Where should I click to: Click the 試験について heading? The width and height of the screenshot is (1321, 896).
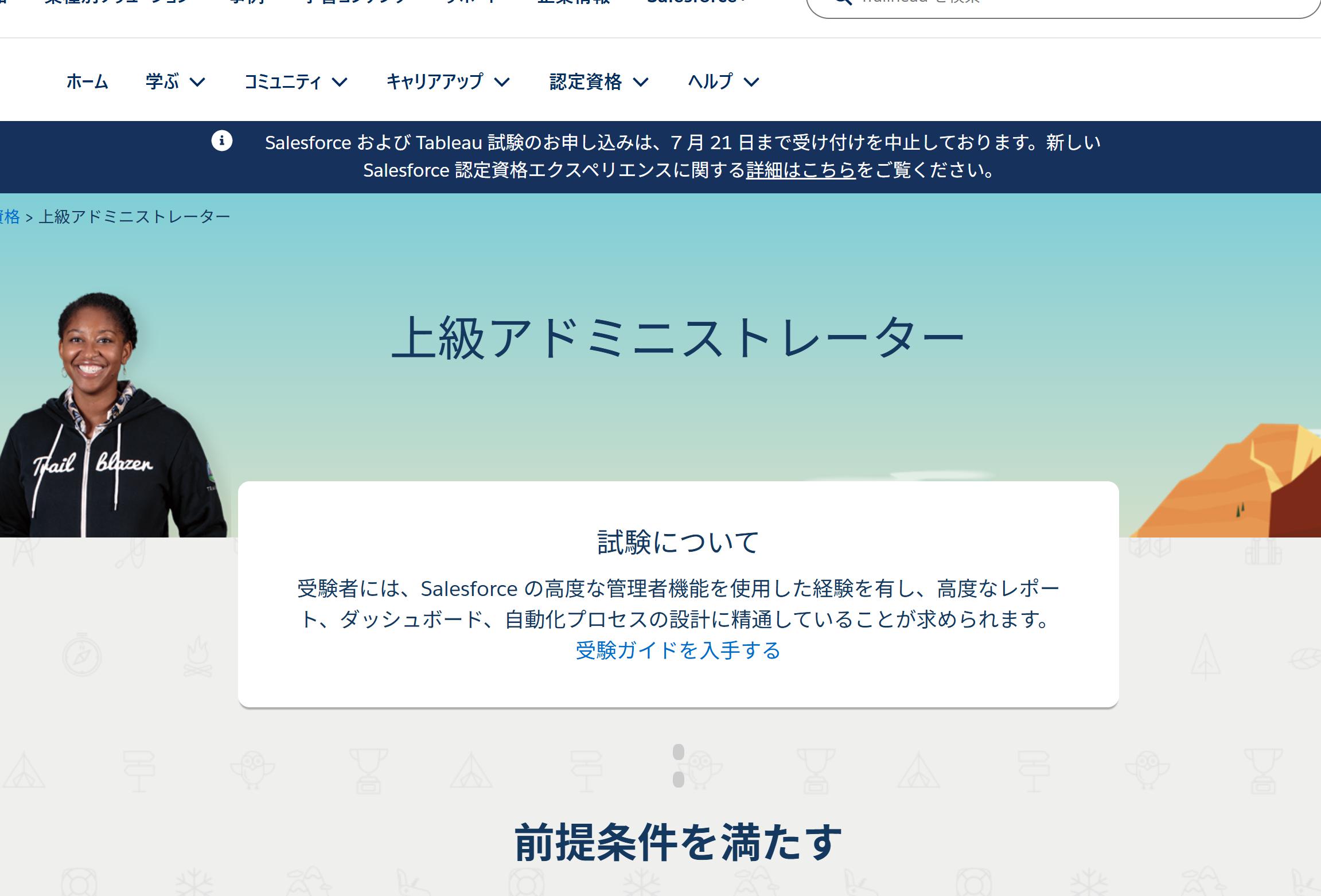[679, 543]
